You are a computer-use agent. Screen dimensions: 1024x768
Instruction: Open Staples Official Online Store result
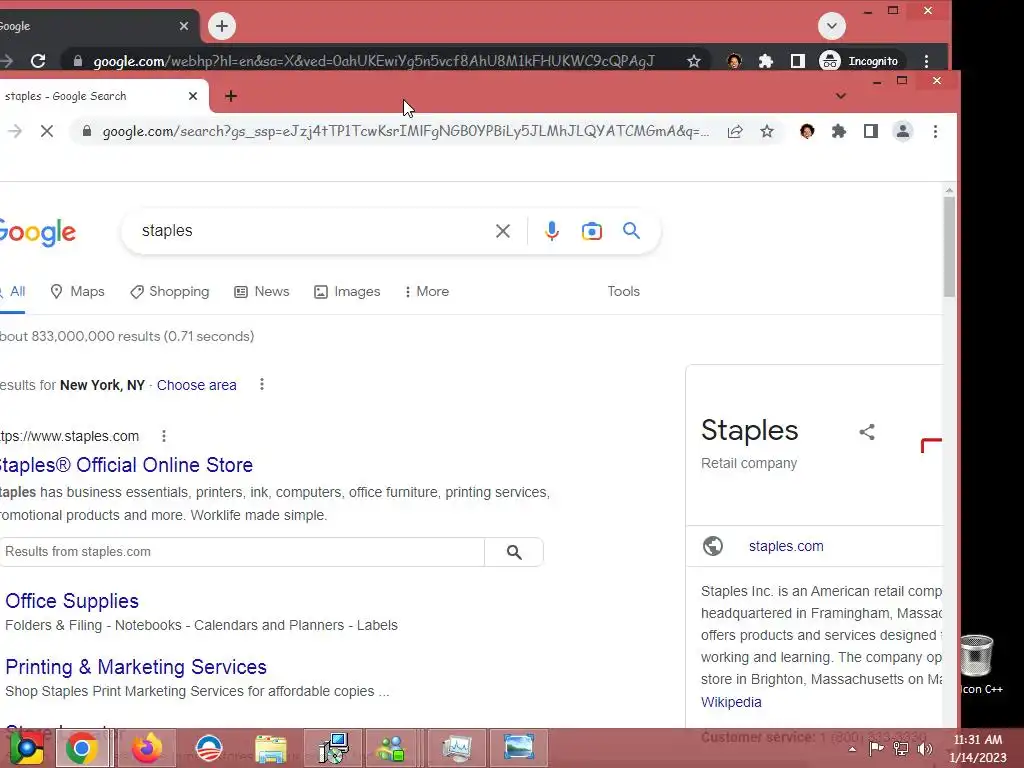pyautogui.click(x=126, y=465)
